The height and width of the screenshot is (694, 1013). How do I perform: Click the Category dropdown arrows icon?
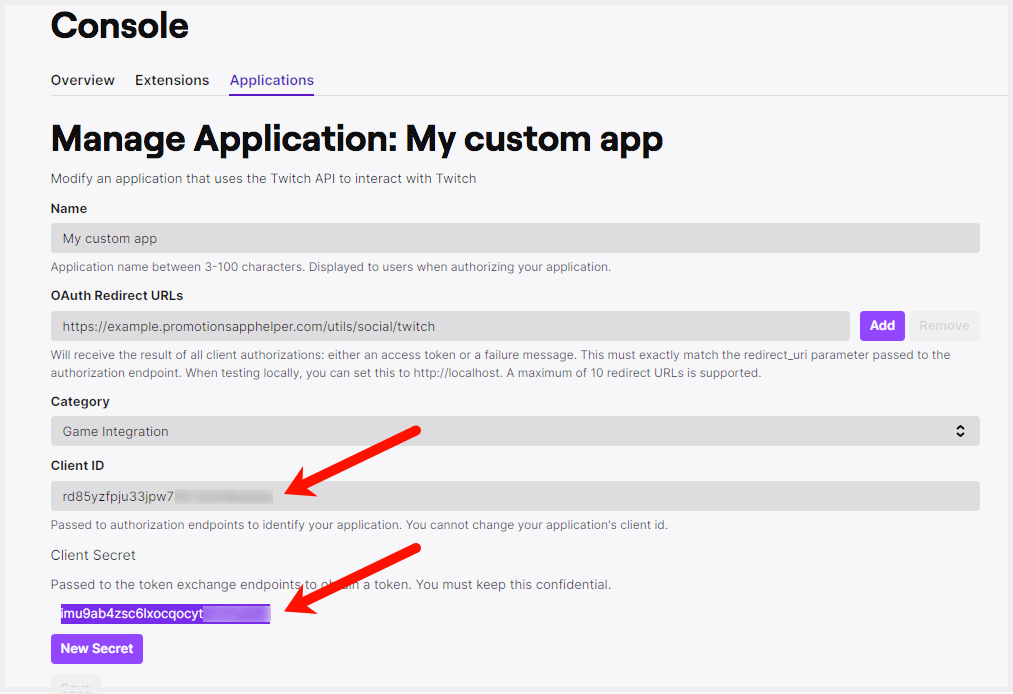click(x=960, y=431)
